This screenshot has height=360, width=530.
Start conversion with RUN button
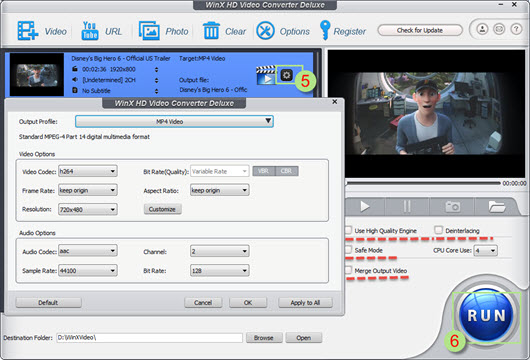click(x=486, y=315)
